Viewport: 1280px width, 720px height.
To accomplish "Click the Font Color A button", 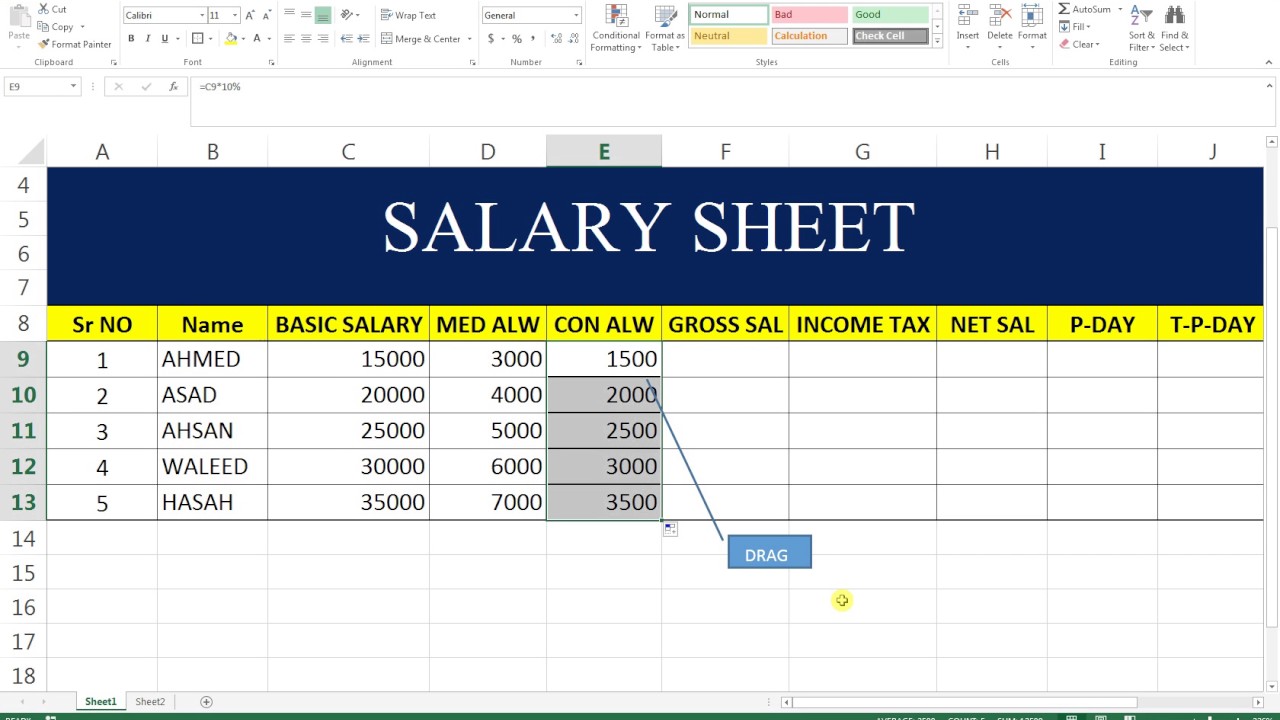I will coord(257,38).
